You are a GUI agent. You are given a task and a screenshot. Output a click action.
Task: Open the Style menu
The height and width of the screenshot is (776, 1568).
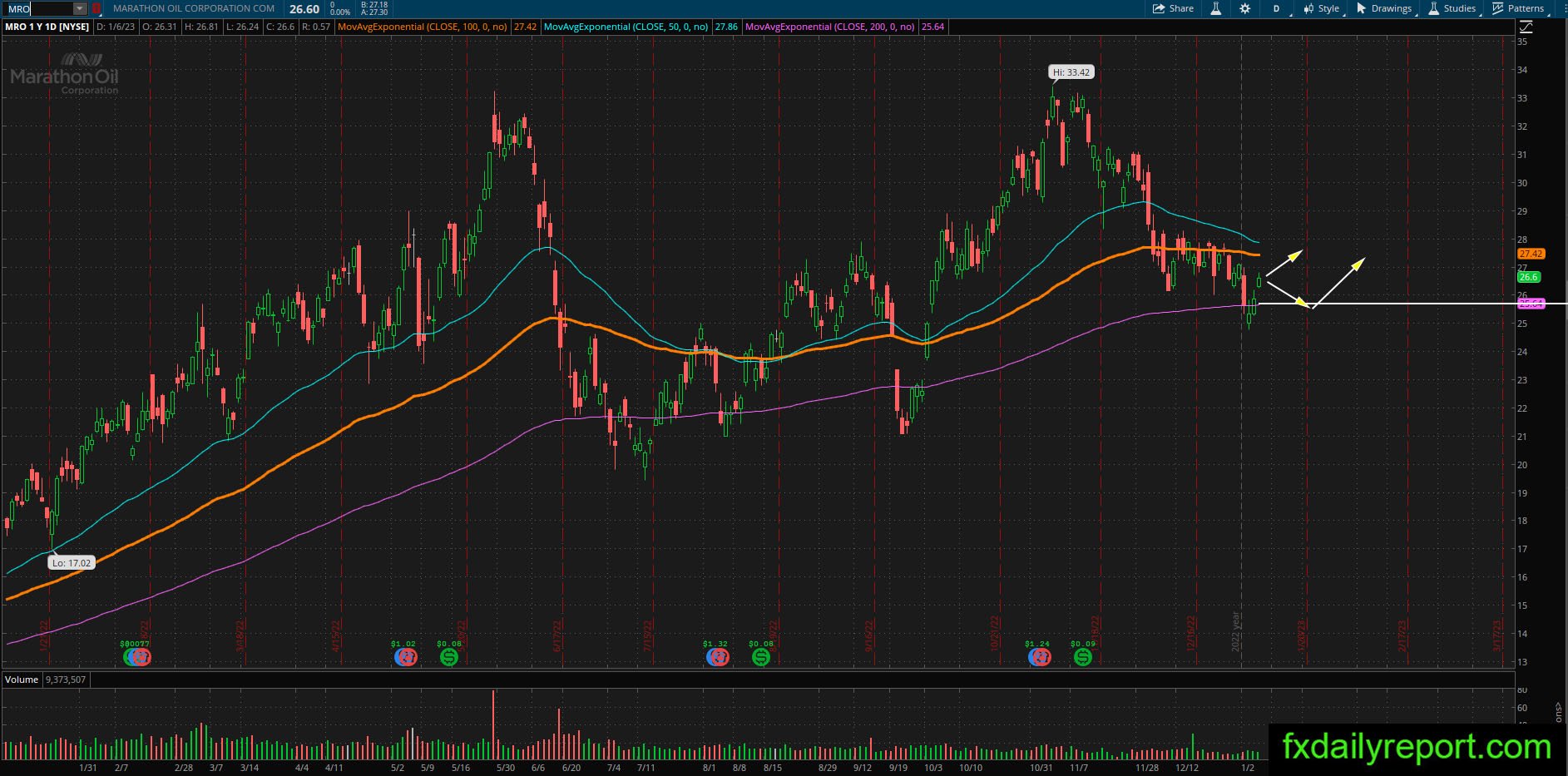pyautogui.click(x=1322, y=8)
